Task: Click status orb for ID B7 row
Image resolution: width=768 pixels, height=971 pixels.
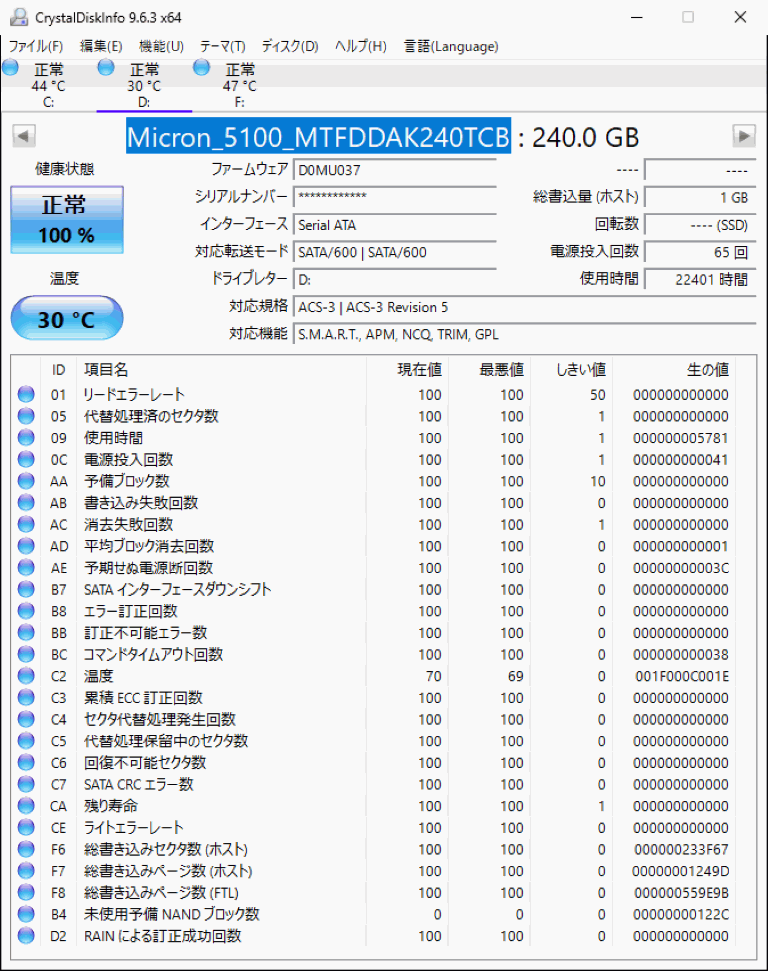Action: pos(26,589)
